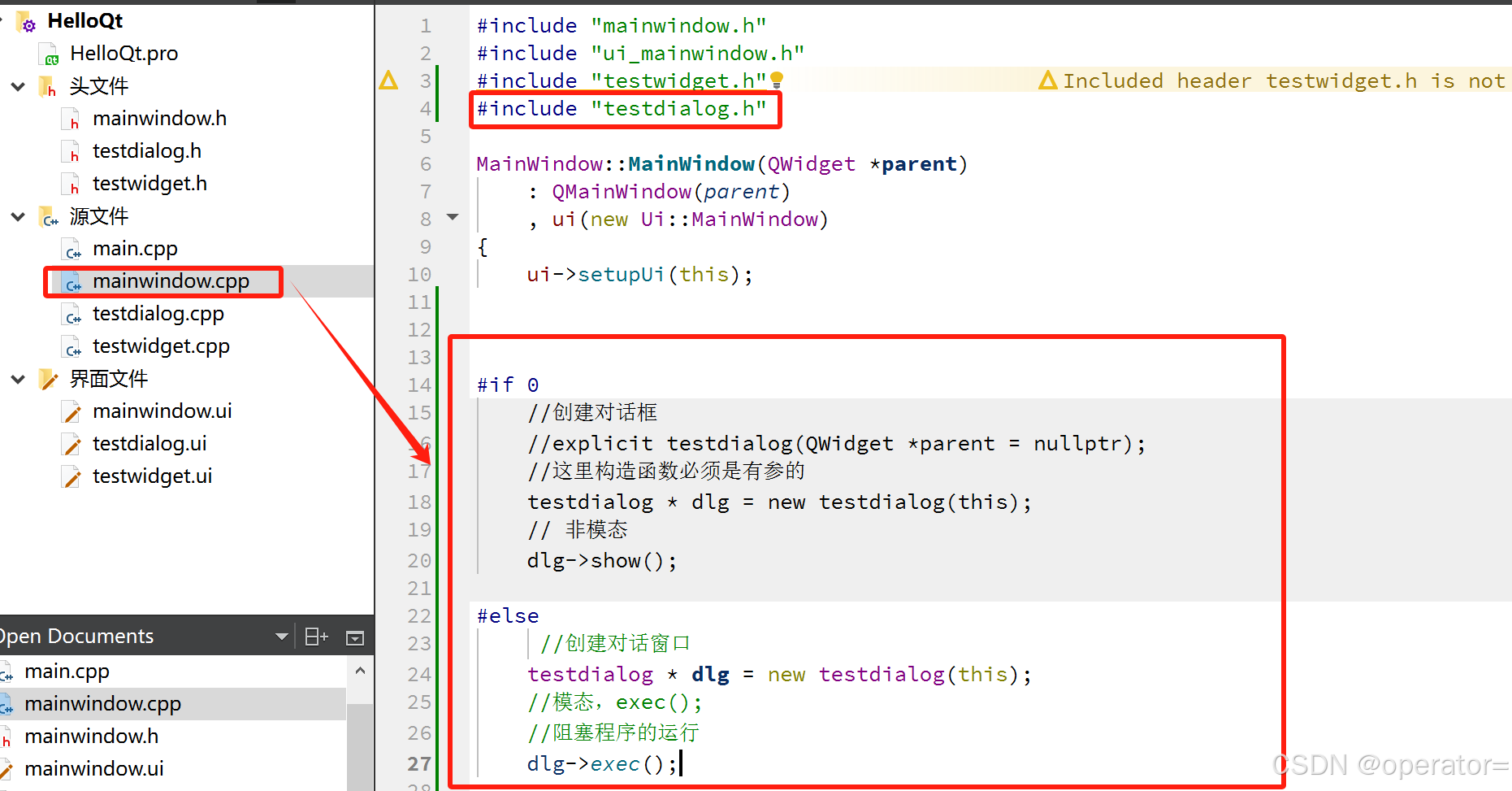Switch to mainwindow.h in Open Documents
The width and height of the screenshot is (1512, 791).
(x=91, y=737)
